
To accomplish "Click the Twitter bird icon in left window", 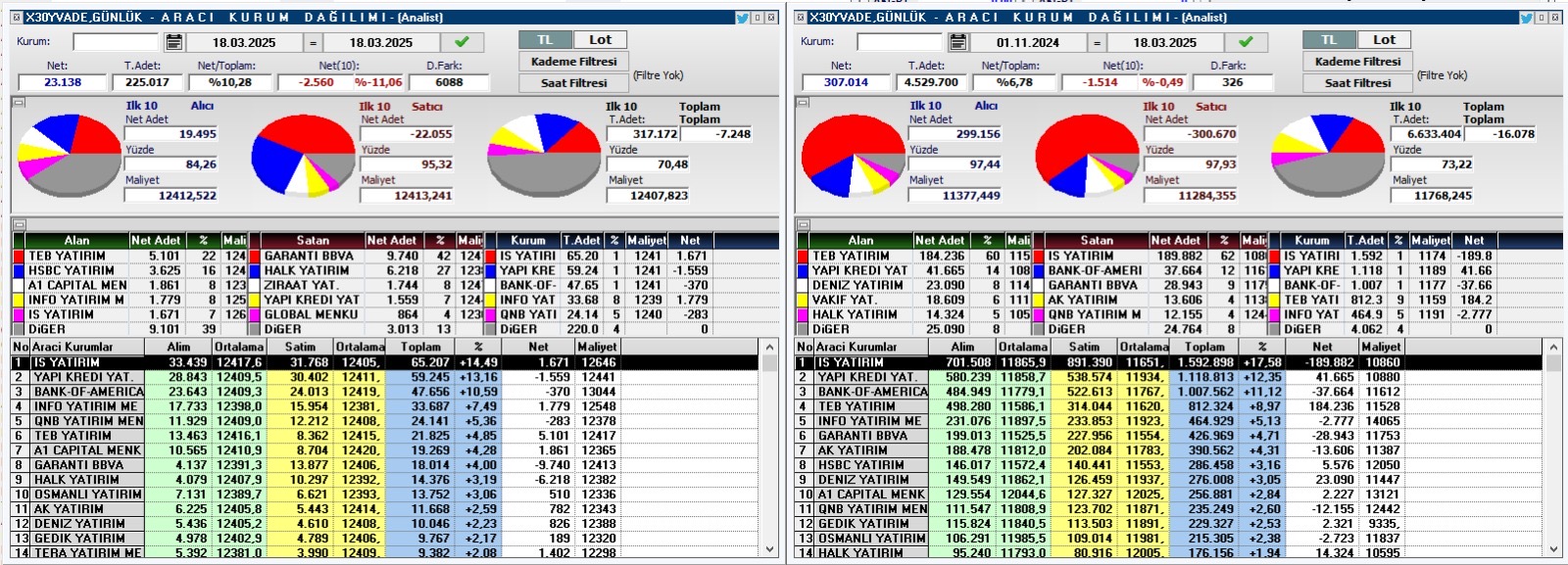I will click(742, 18).
